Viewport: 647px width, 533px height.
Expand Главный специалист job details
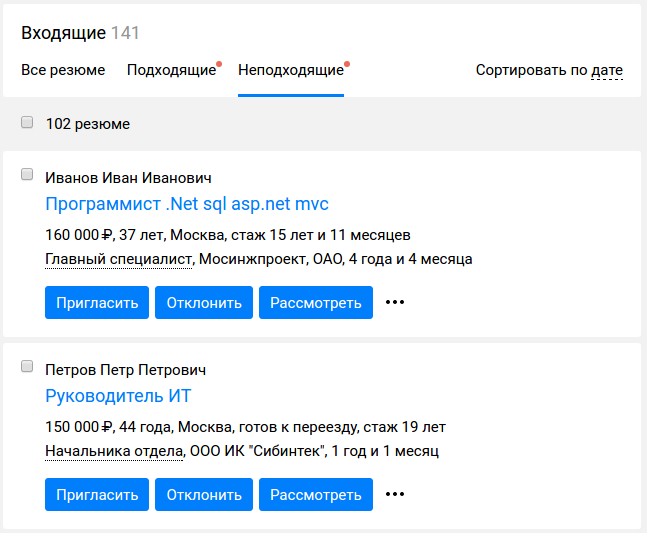click(120, 259)
